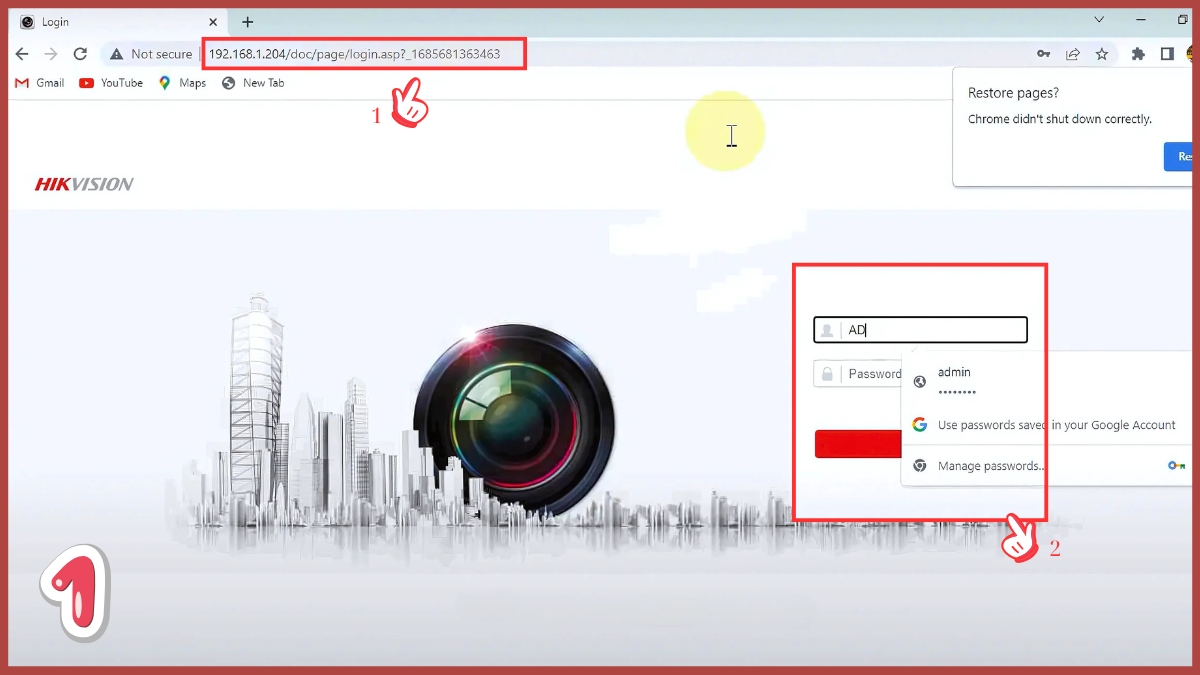Screen dimensions: 1200x675
Task: Toggle the browser side panel icon
Action: click(x=1167, y=54)
